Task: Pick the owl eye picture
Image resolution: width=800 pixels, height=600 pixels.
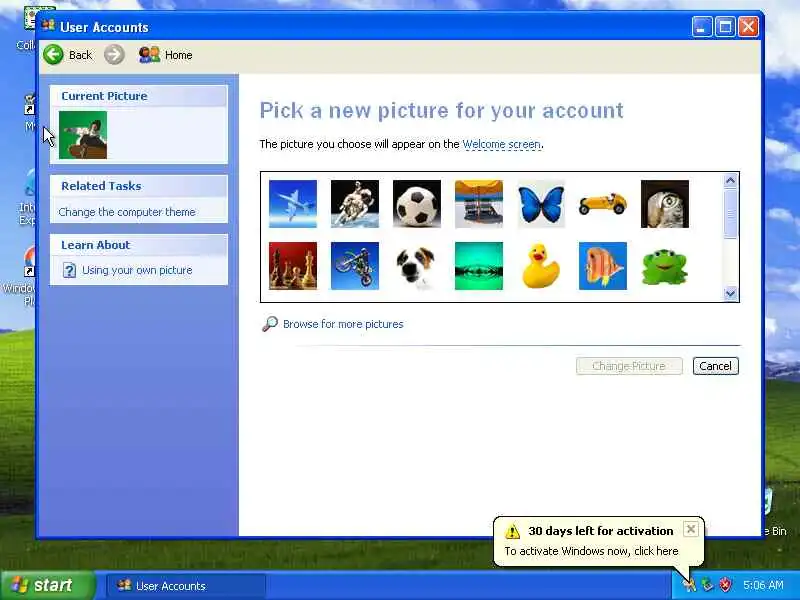Action: tap(665, 204)
